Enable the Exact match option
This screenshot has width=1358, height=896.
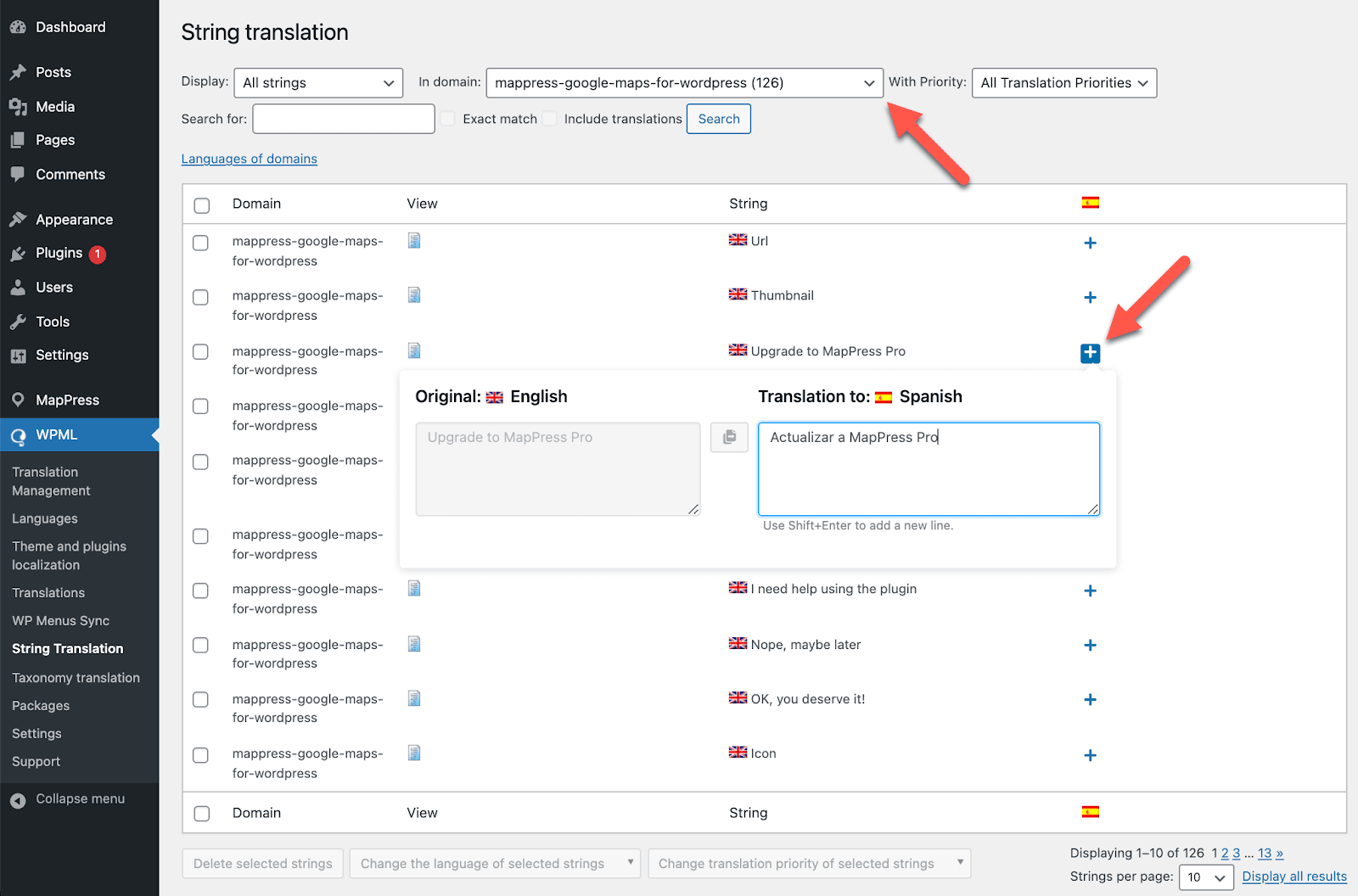[x=448, y=119]
